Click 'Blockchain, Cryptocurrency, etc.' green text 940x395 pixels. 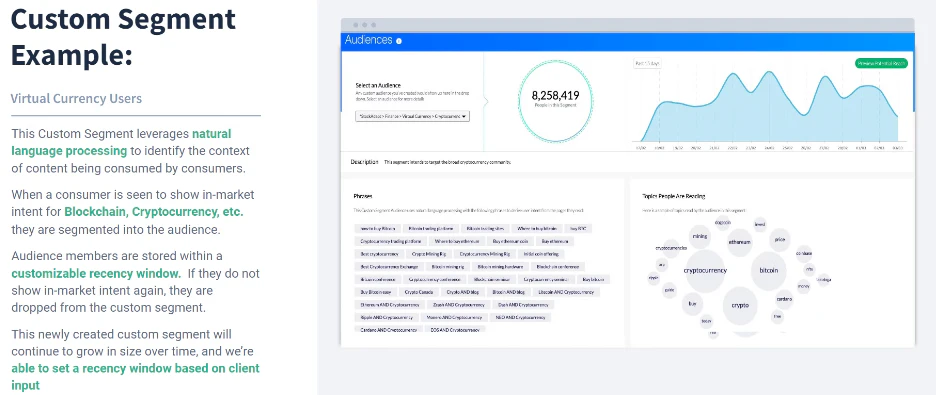(x=154, y=212)
